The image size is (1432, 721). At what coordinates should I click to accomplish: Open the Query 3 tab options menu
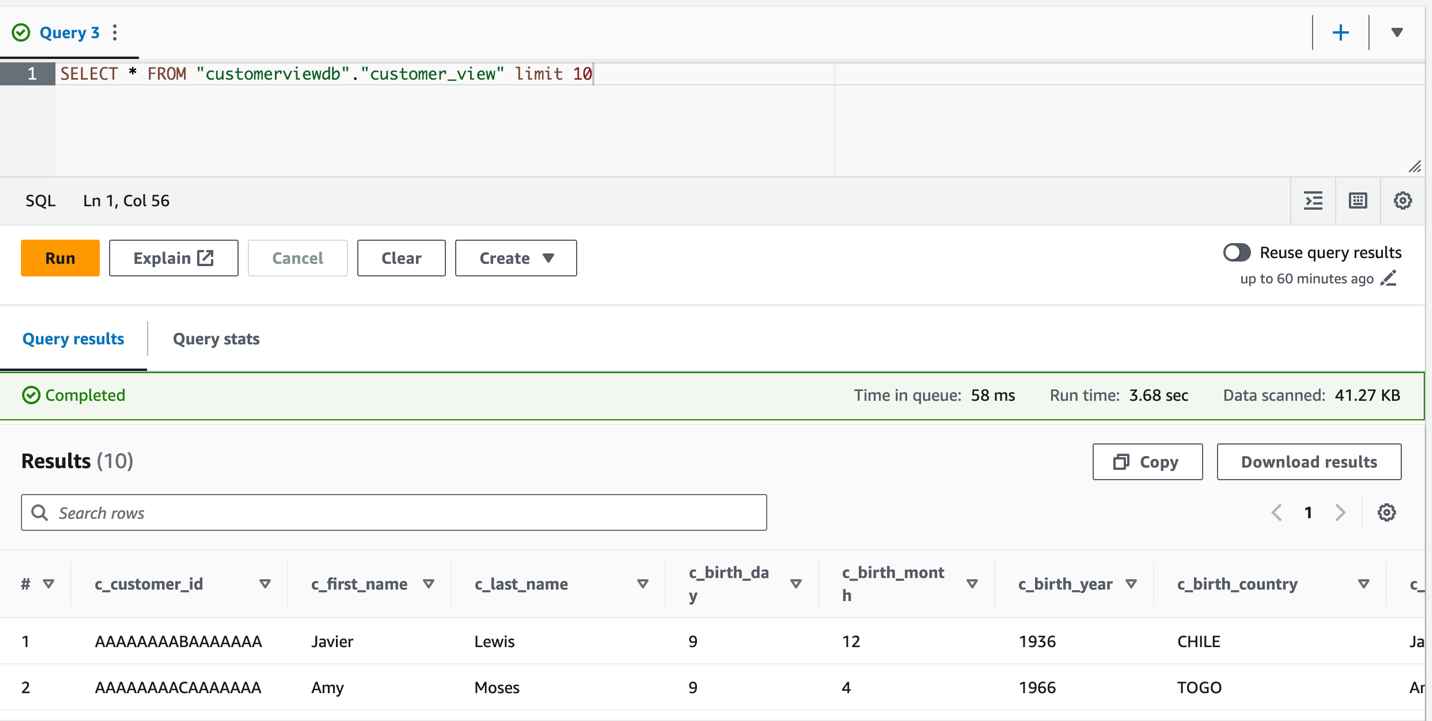115,33
